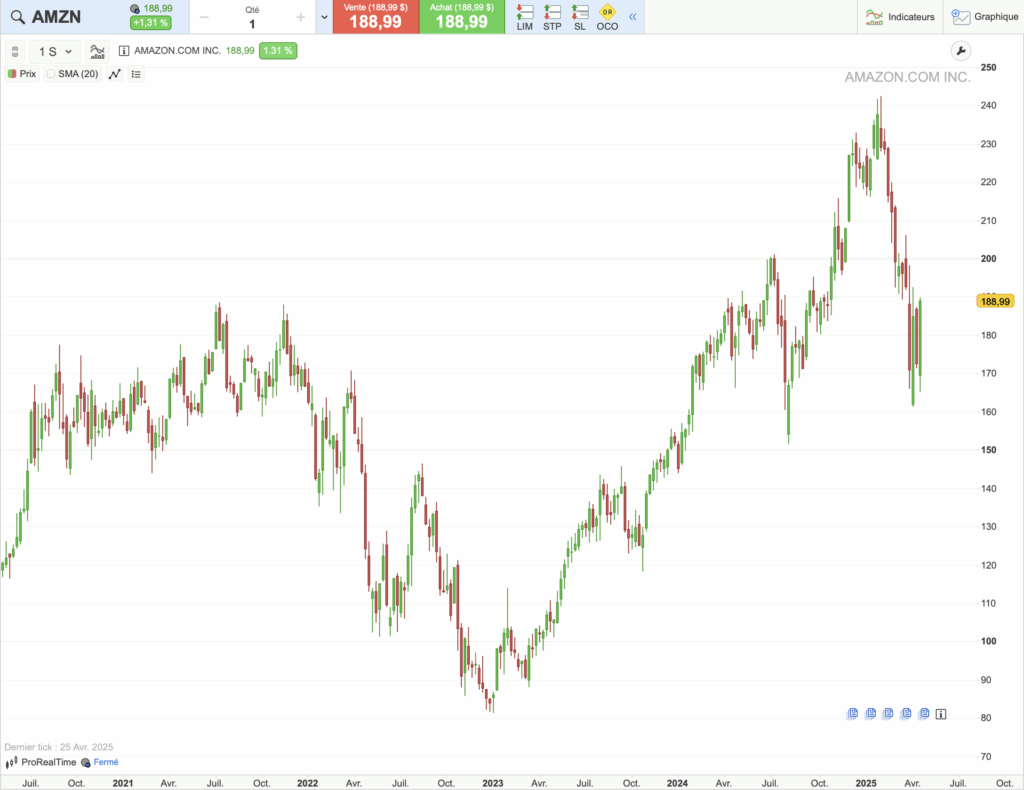The width and height of the screenshot is (1024, 790).
Task: Open the 1 S timeframe dropdown
Action: click(x=55, y=52)
